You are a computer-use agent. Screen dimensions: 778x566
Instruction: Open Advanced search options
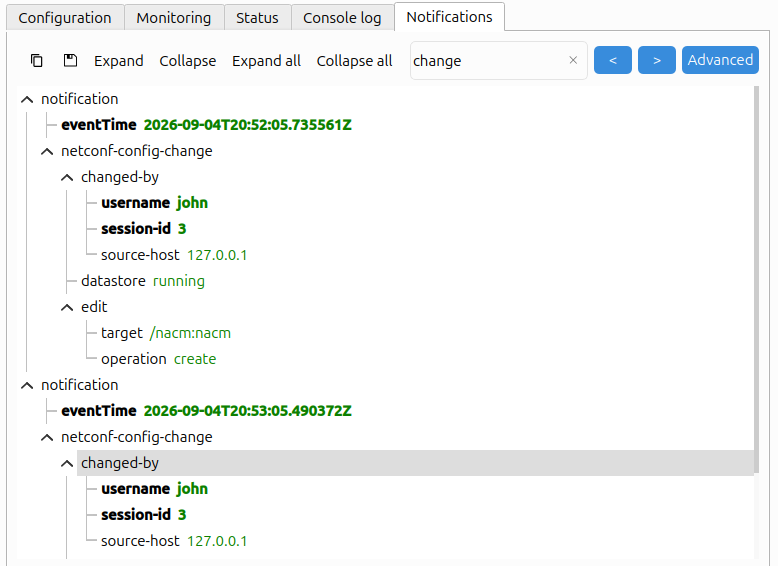[x=720, y=60]
